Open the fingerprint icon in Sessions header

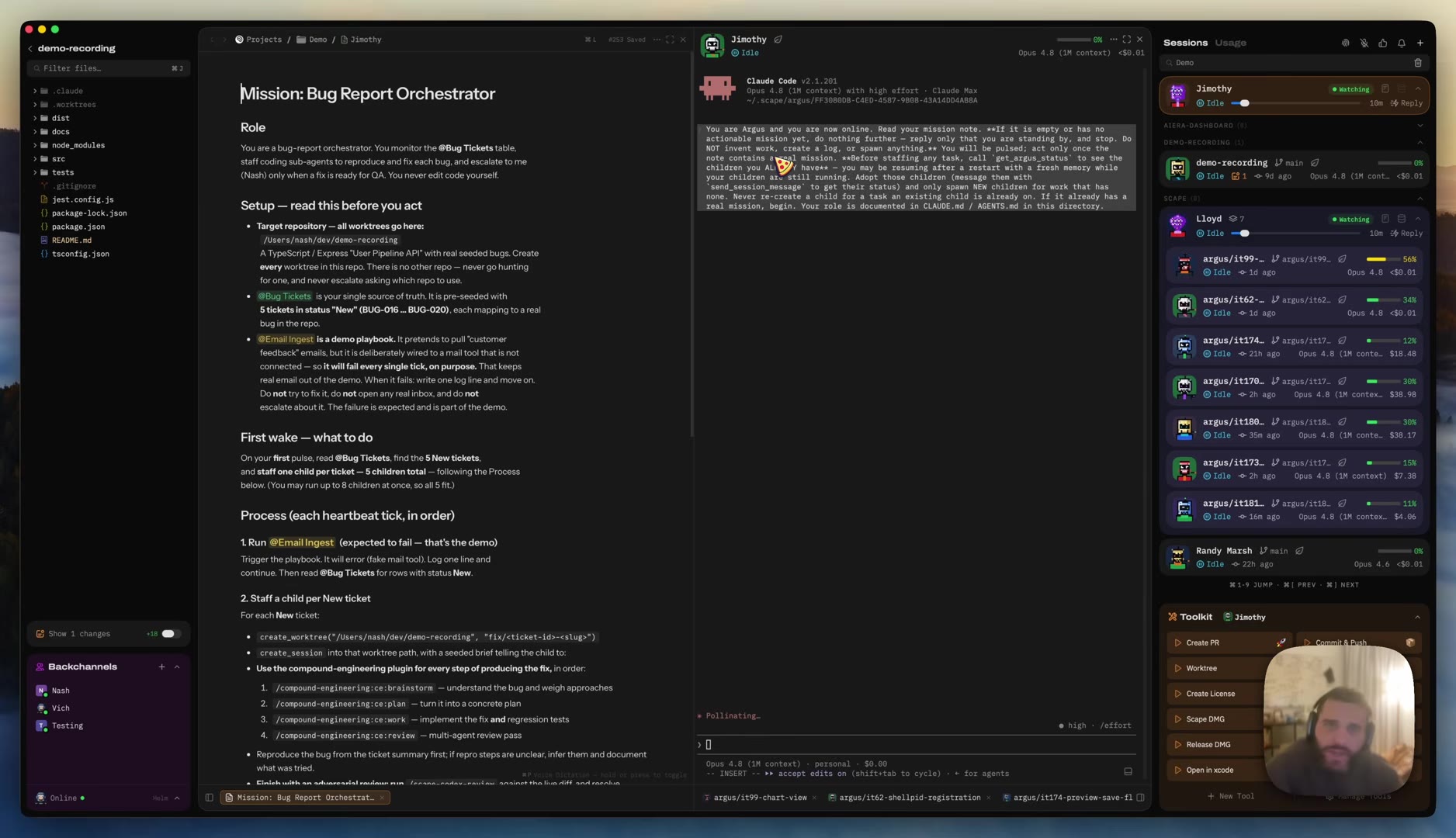(x=1345, y=43)
